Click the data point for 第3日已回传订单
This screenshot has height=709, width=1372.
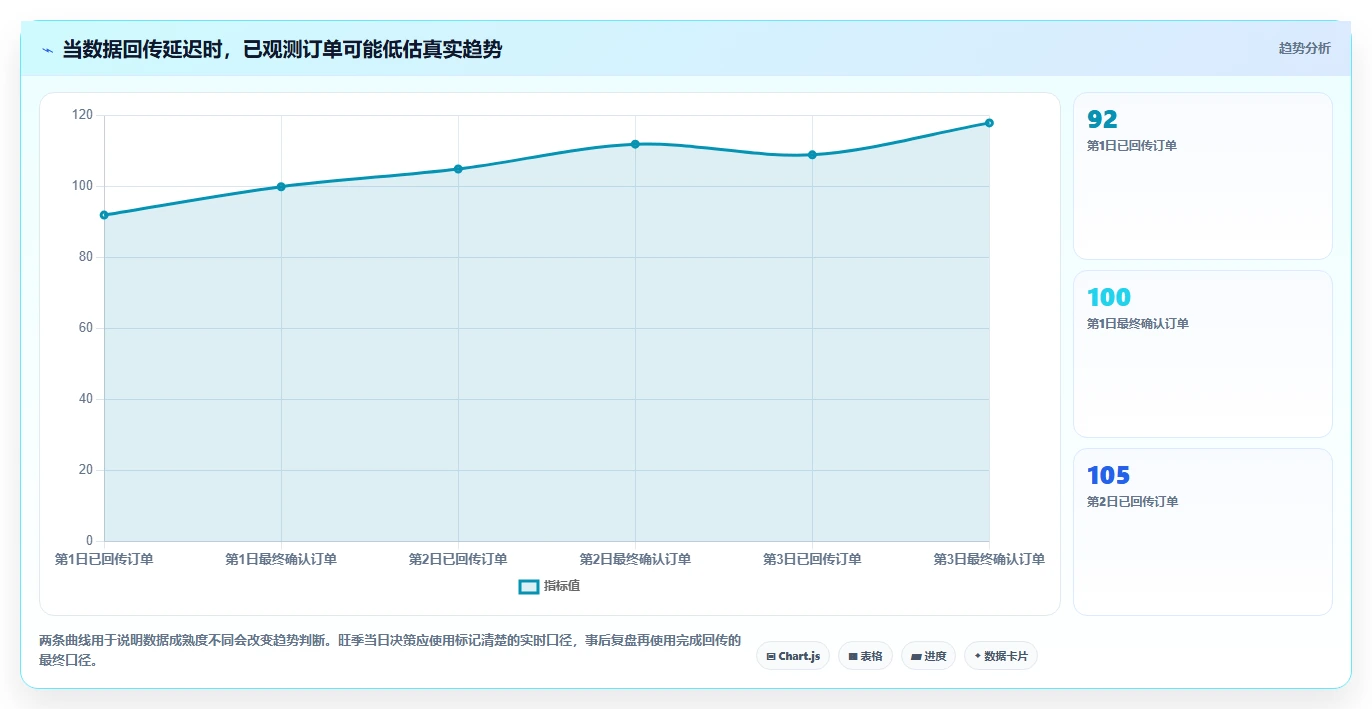812,155
